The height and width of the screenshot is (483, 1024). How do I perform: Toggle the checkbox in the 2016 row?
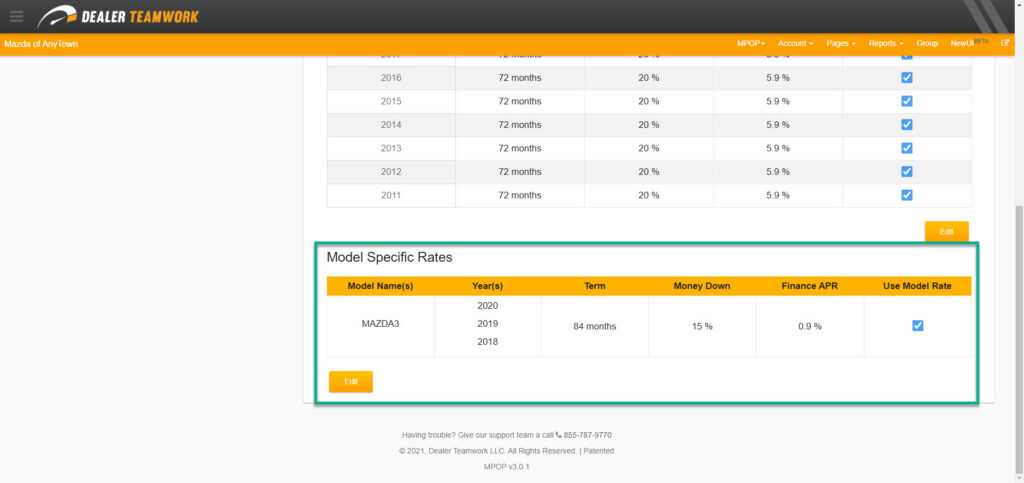click(x=907, y=77)
